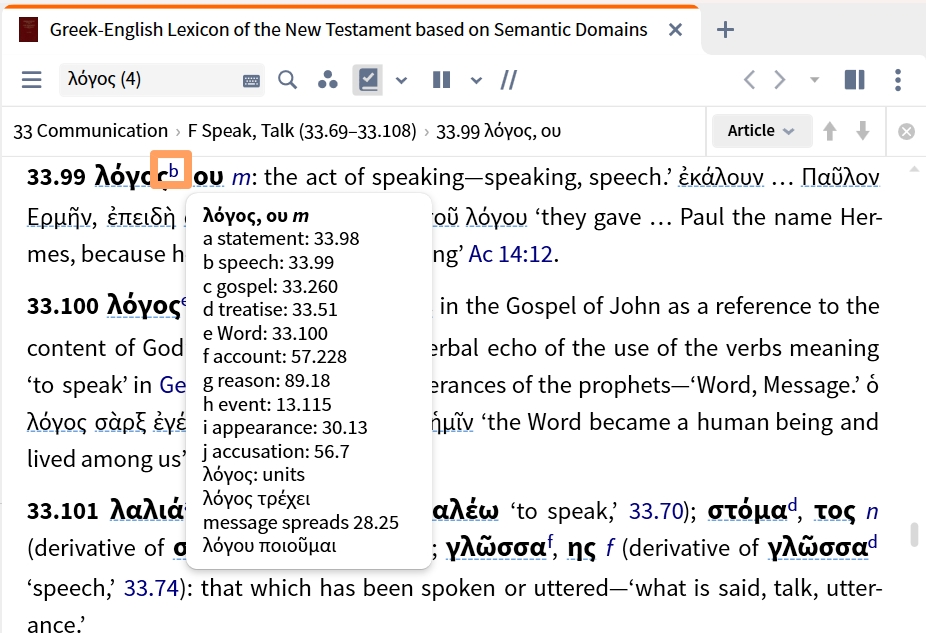Click the superscript d after στόμα
The image size is (926, 633).
(x=792, y=505)
